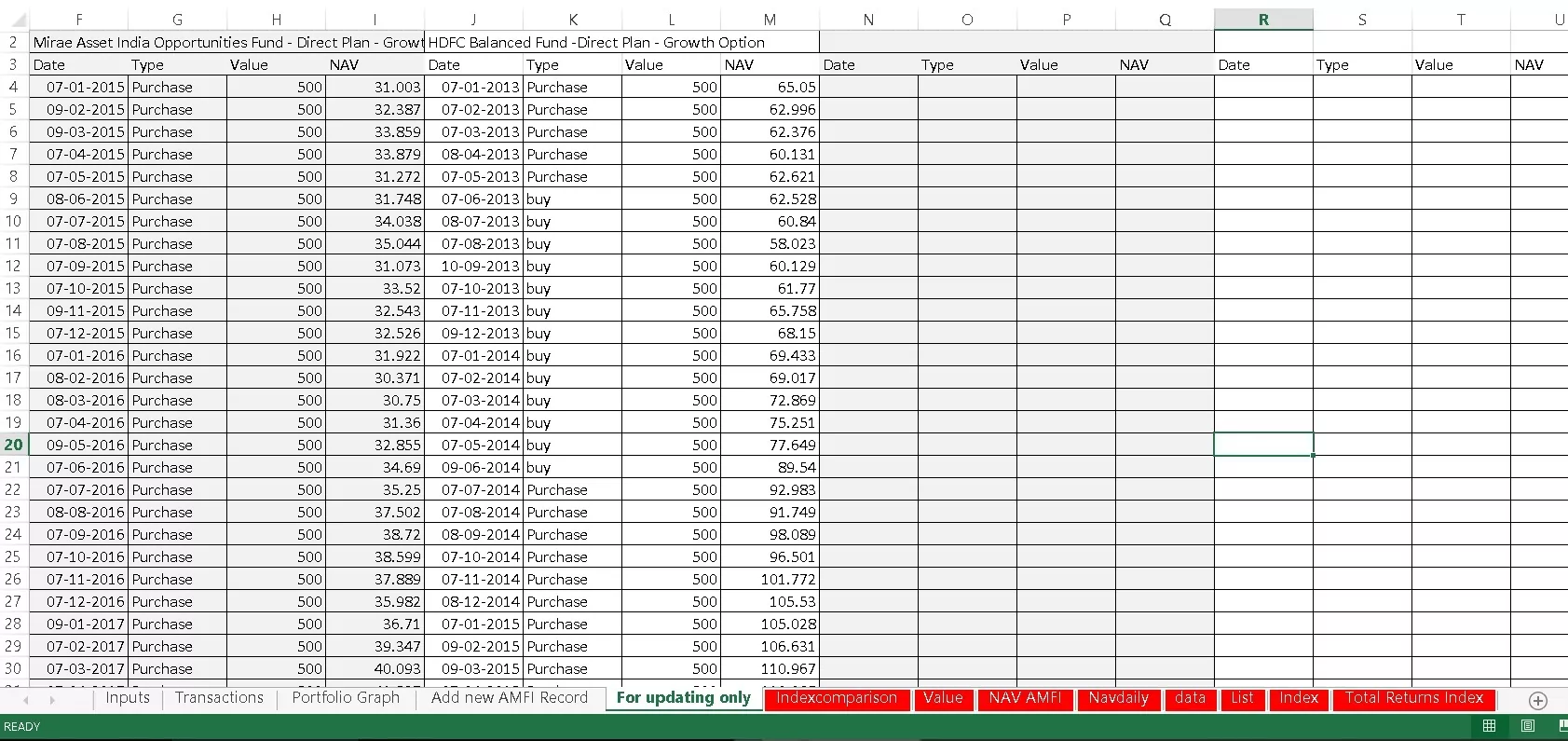Select For updating only sheet tab
The width and height of the screenshot is (1568, 741).
683,698
